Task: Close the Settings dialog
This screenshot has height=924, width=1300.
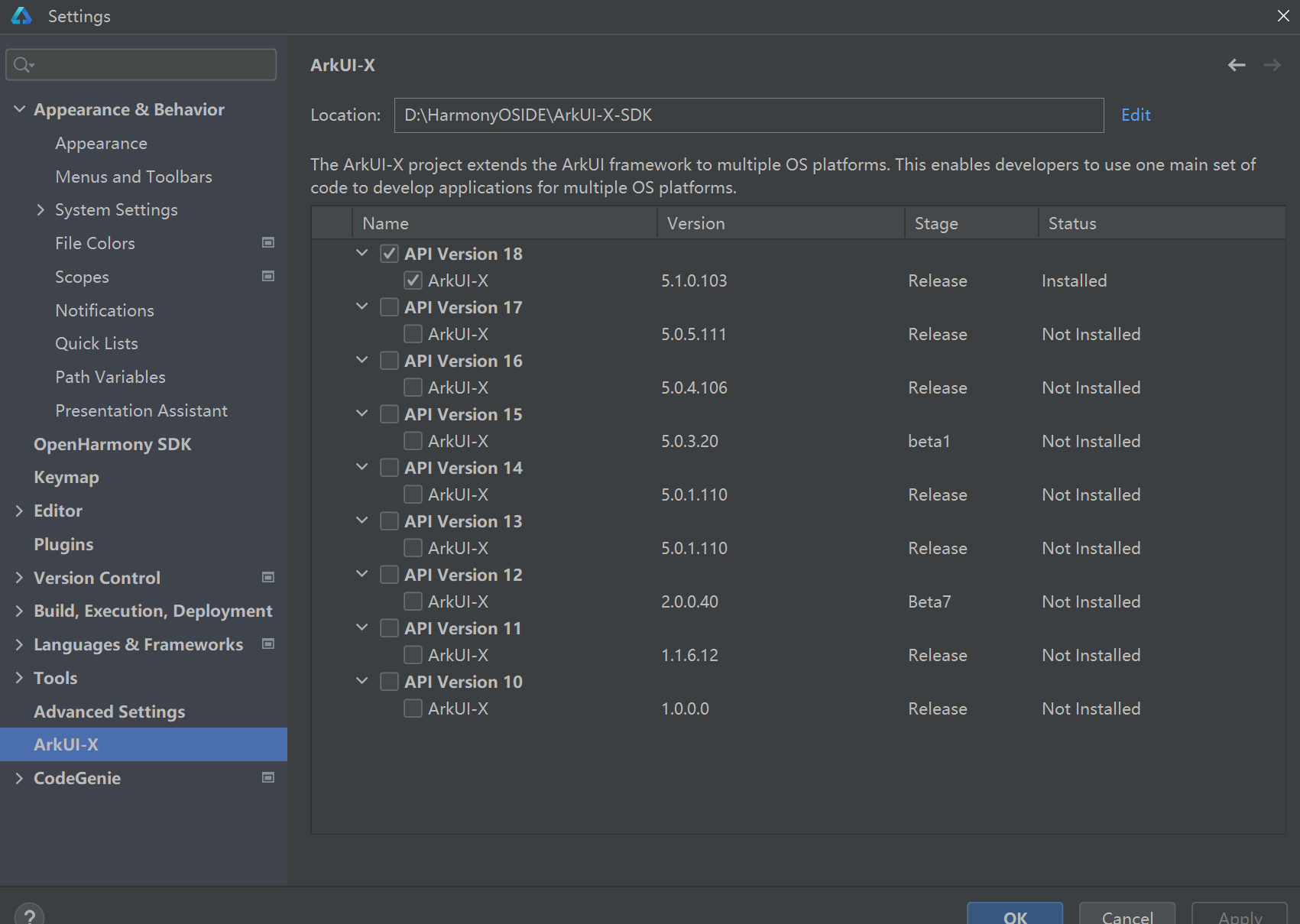Action: [x=1283, y=16]
